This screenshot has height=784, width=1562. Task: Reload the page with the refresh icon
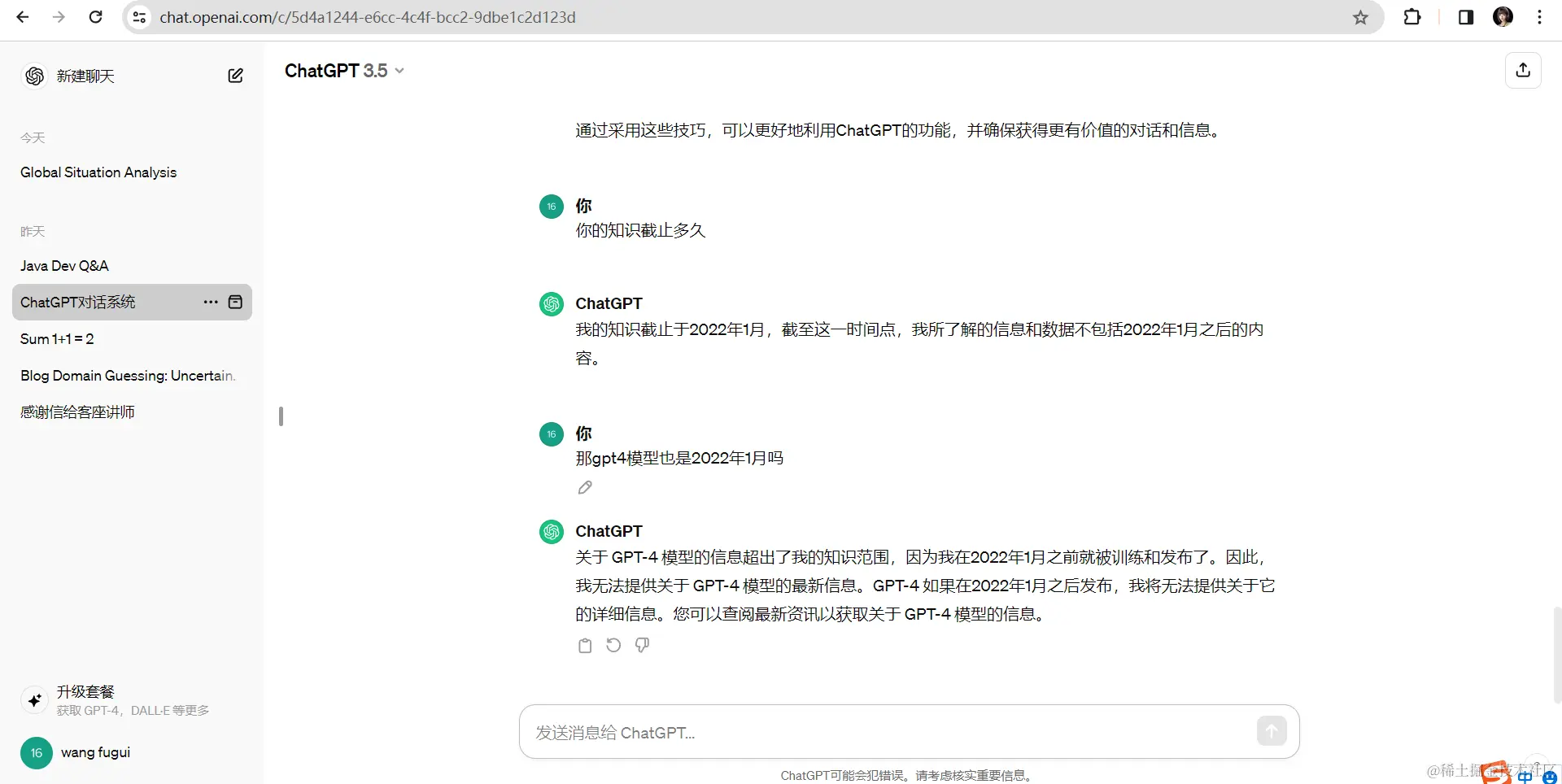(95, 17)
